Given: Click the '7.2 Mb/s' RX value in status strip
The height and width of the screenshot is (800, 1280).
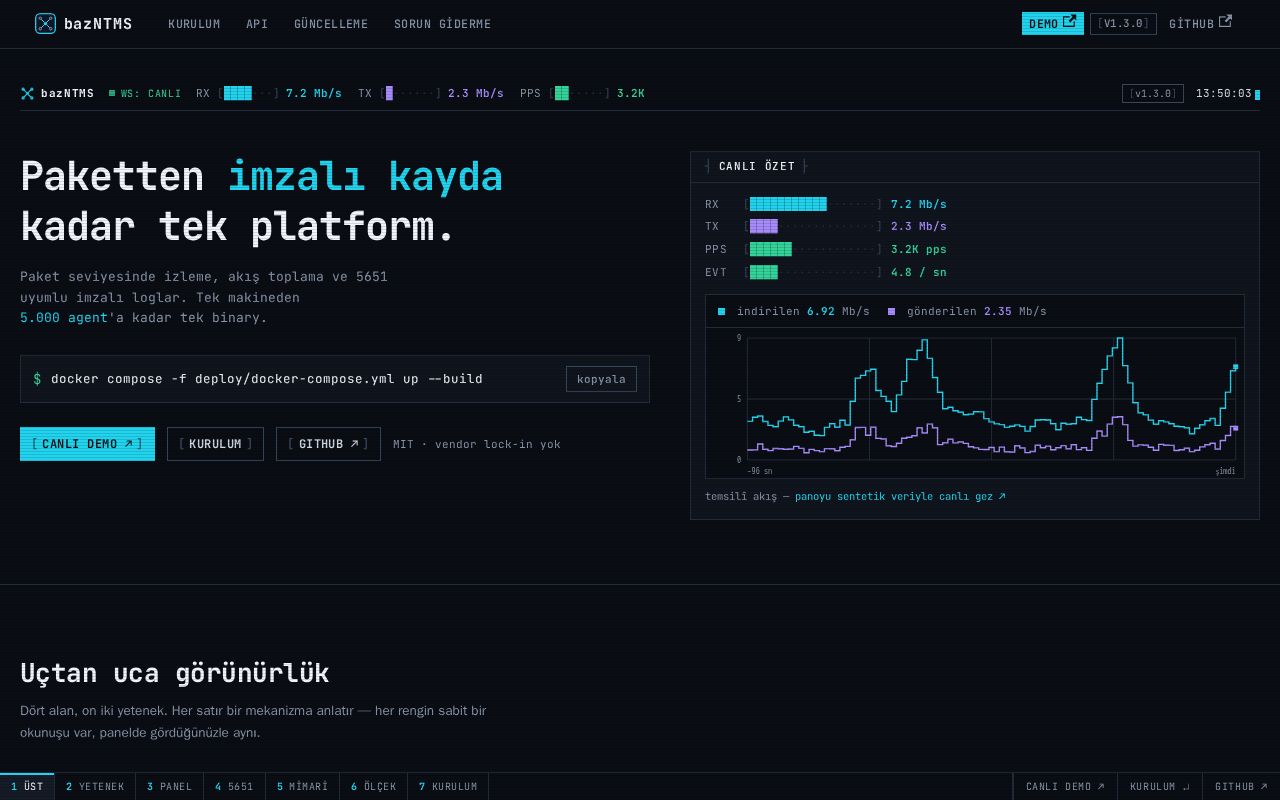Looking at the screenshot, I should pos(314,93).
